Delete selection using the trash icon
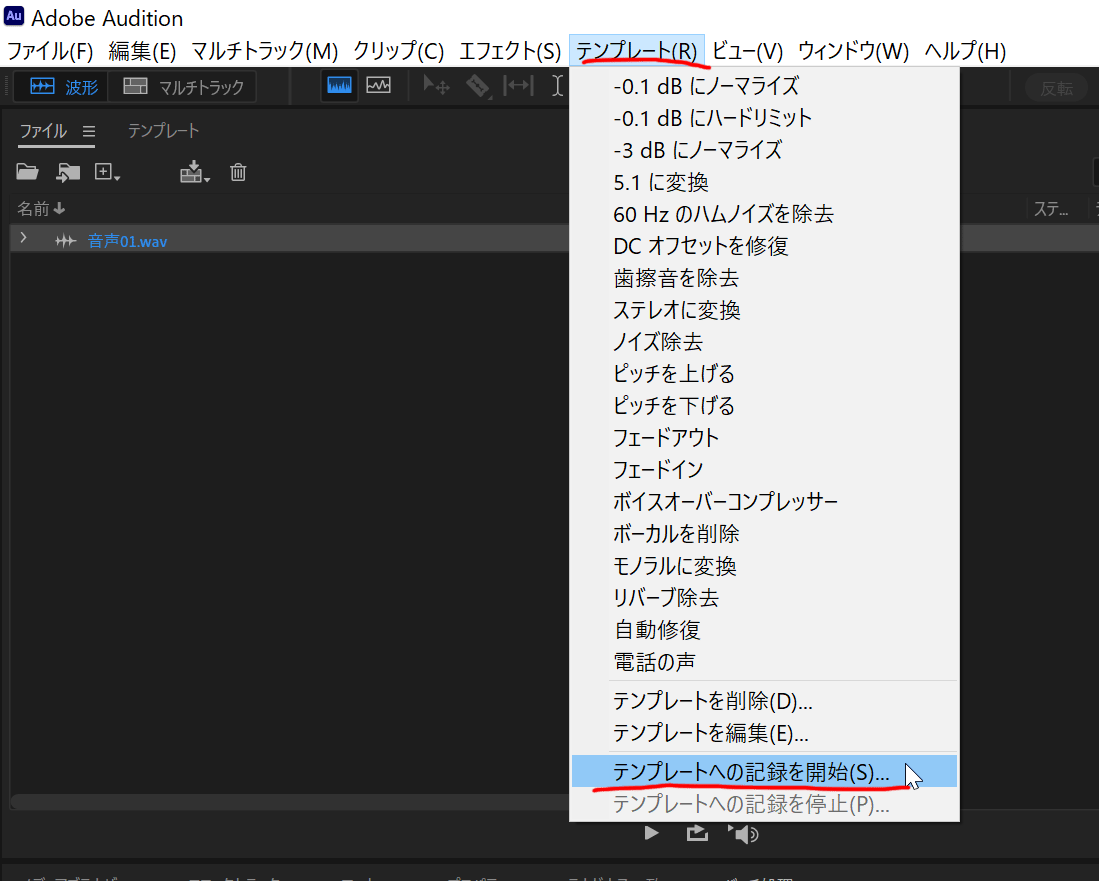Viewport: 1099px width, 881px height. point(237,172)
